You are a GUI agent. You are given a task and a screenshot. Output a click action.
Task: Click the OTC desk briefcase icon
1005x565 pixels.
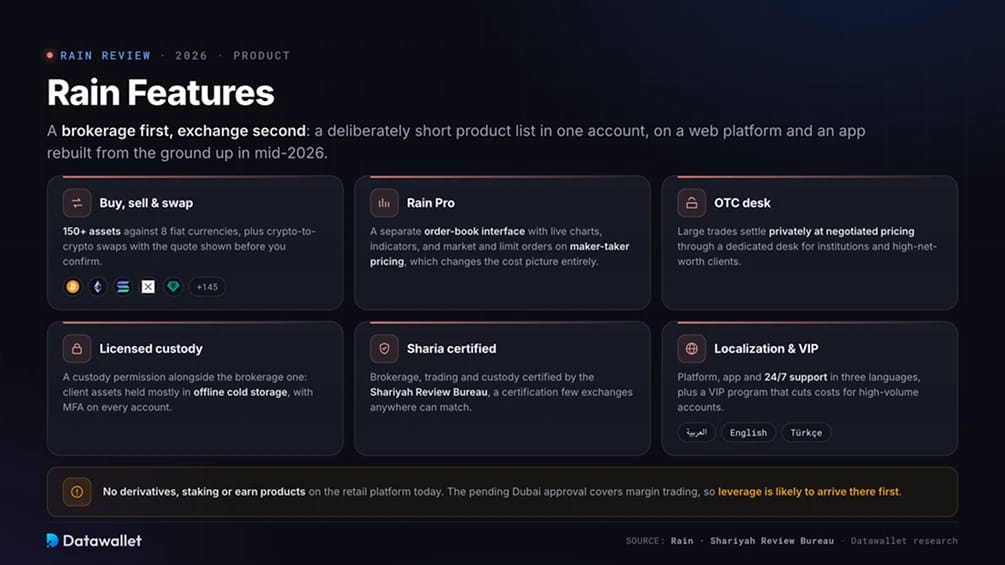coord(692,203)
